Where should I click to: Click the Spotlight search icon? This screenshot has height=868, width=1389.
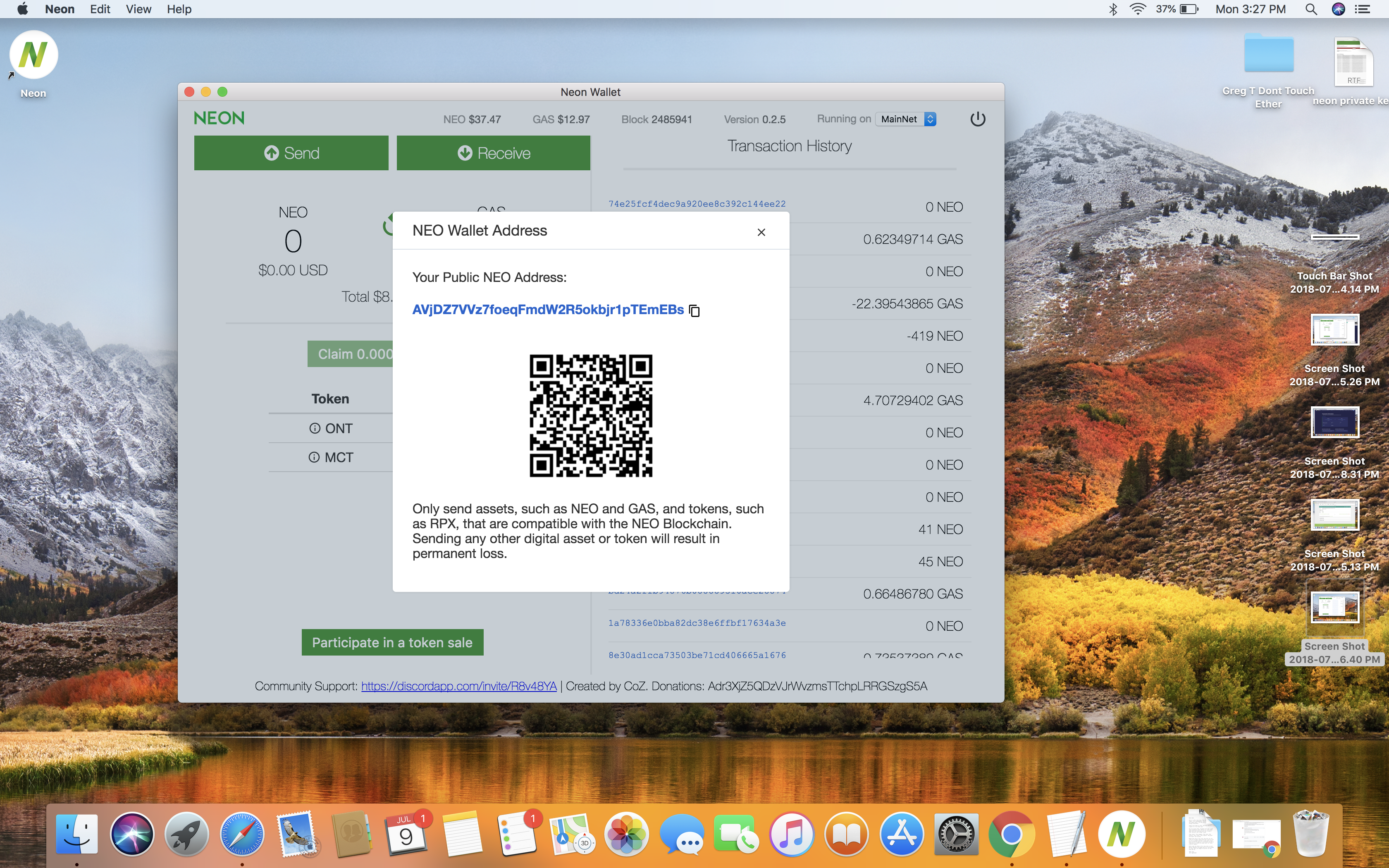1311,9
